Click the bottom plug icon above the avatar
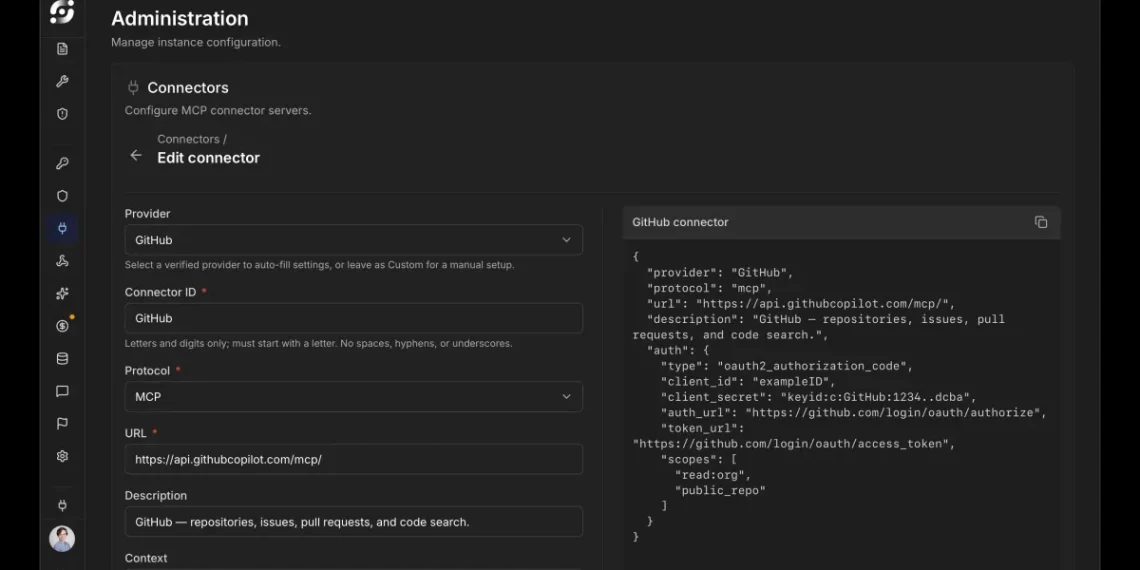This screenshot has height=570, width=1140. tap(63, 505)
